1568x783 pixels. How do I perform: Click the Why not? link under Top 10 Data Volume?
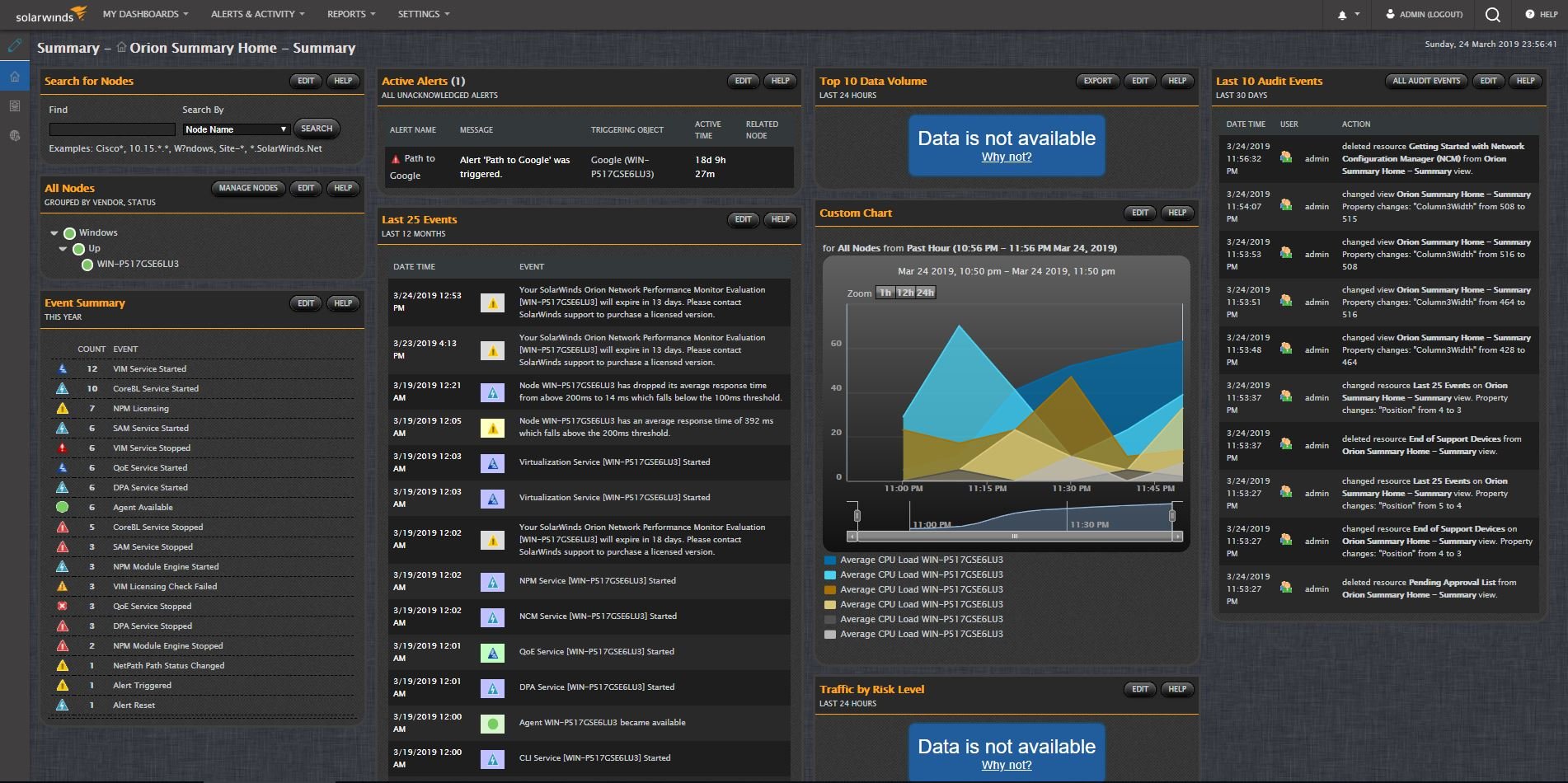pos(1007,157)
